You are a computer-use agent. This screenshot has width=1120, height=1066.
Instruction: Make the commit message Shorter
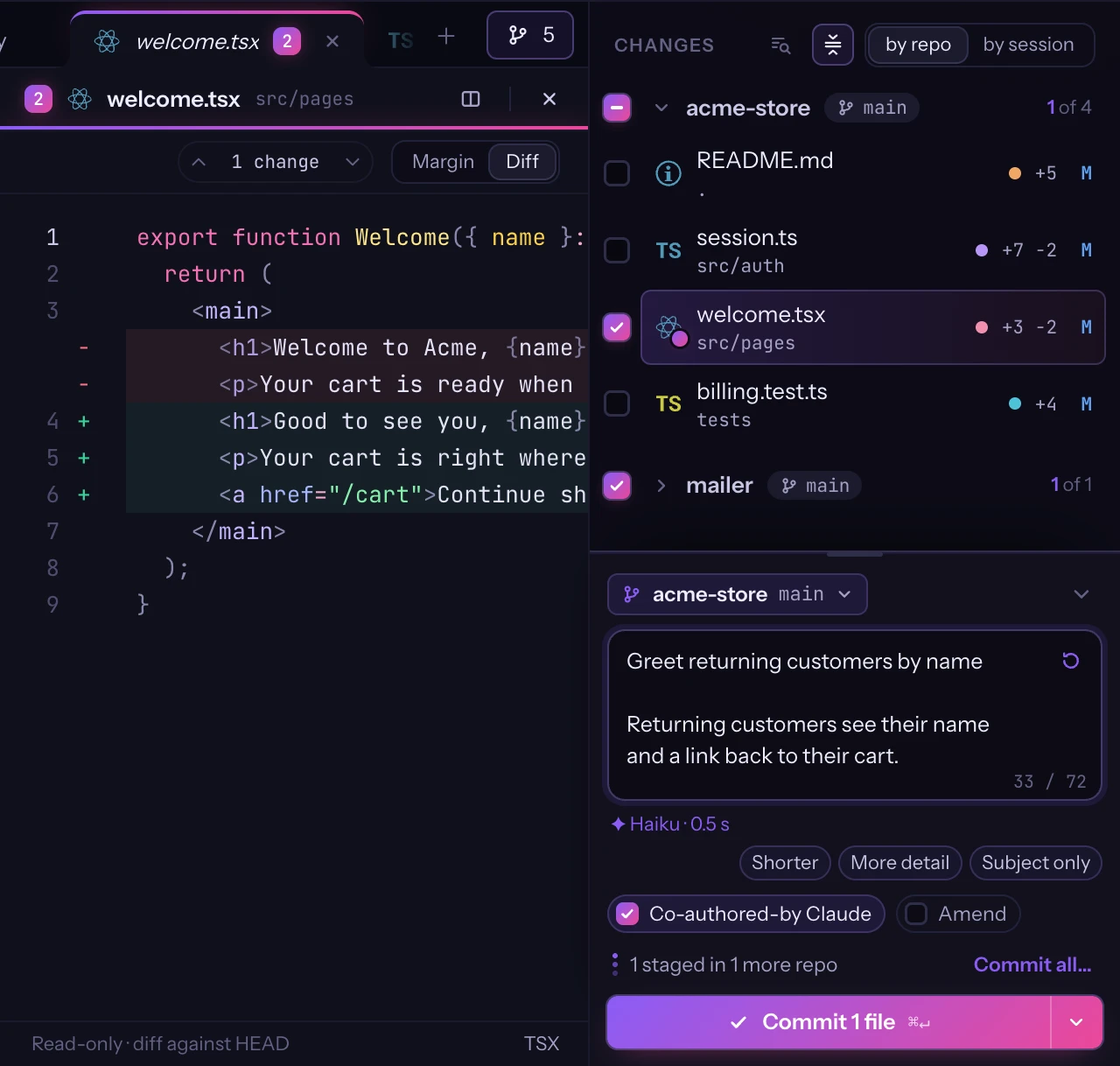tap(785, 863)
